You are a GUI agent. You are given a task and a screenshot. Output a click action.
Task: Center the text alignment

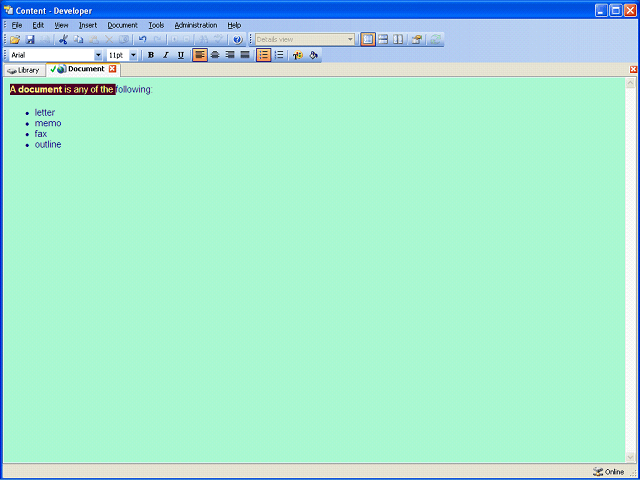215,55
